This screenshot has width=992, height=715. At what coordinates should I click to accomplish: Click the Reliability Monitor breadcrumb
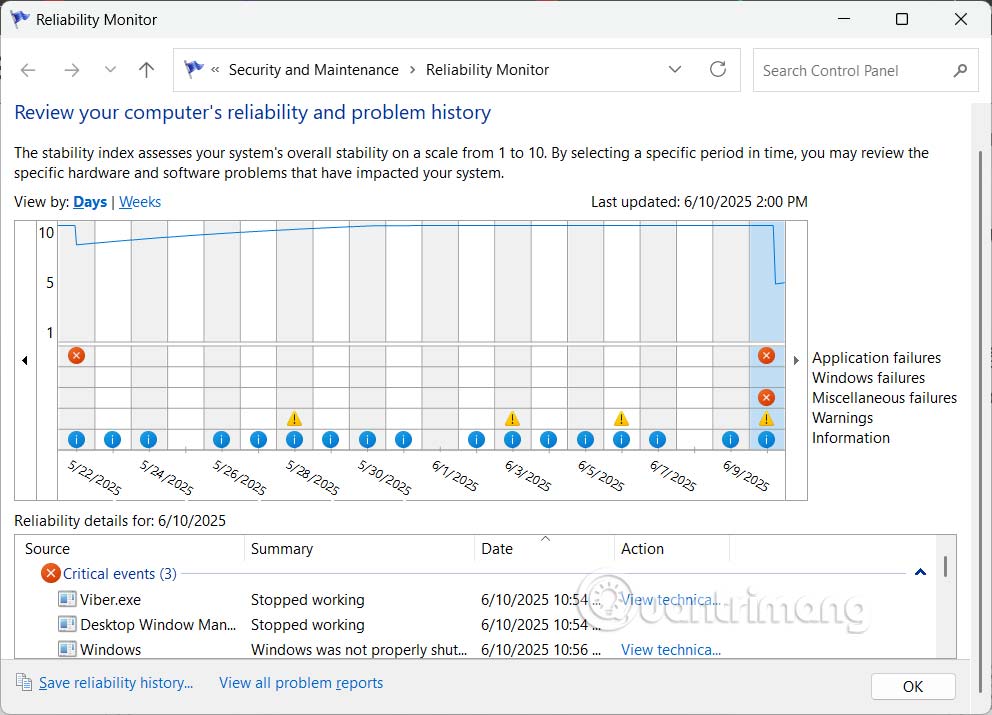click(x=487, y=70)
